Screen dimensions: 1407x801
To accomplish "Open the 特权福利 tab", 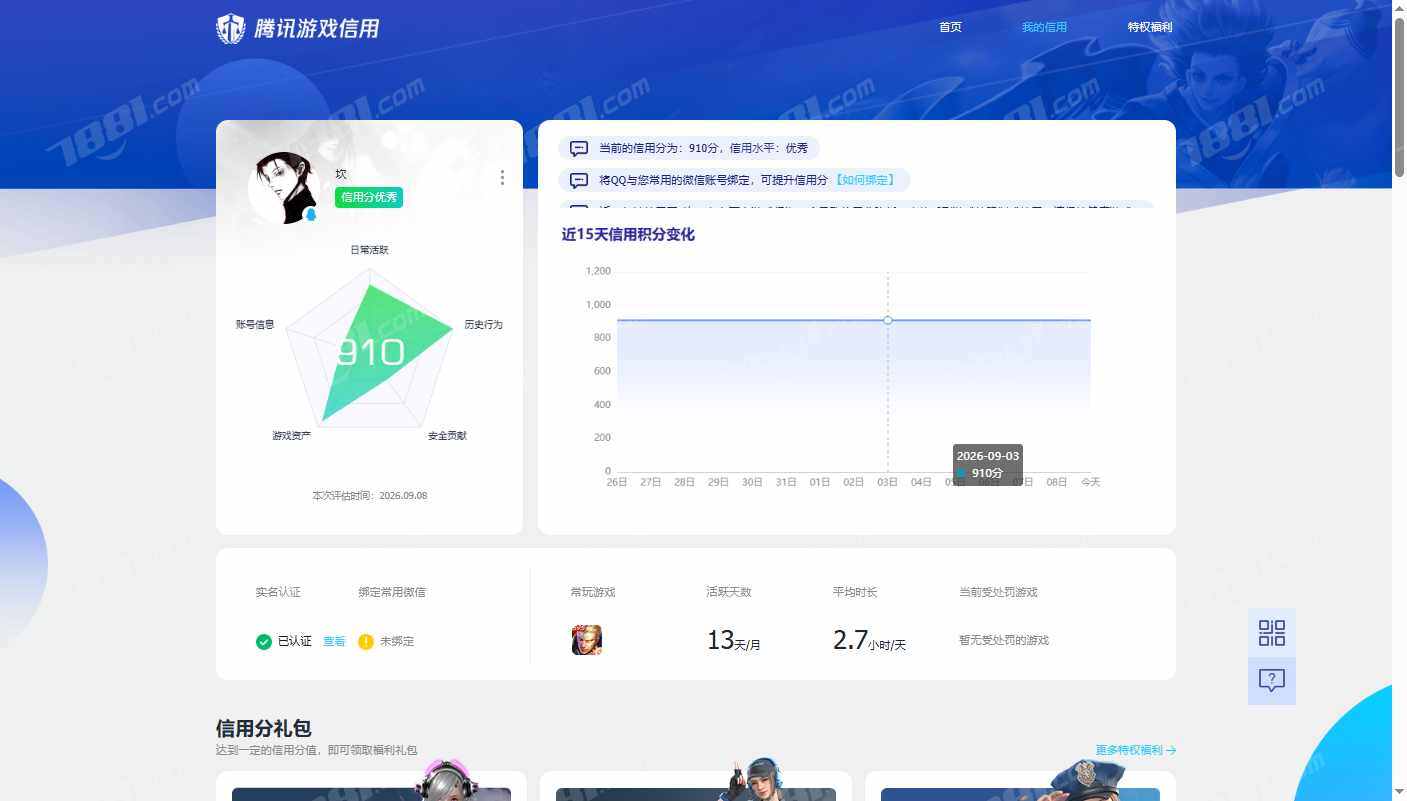I will coord(1150,27).
